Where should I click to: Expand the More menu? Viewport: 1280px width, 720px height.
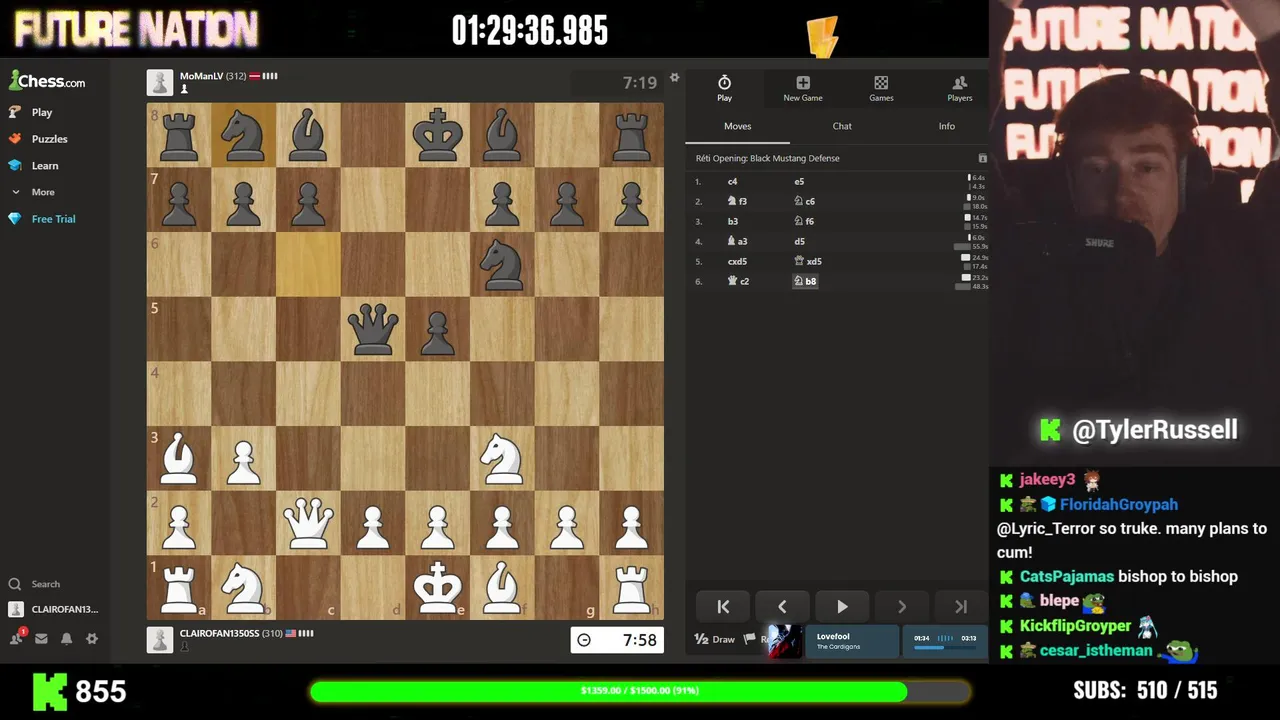point(32,192)
